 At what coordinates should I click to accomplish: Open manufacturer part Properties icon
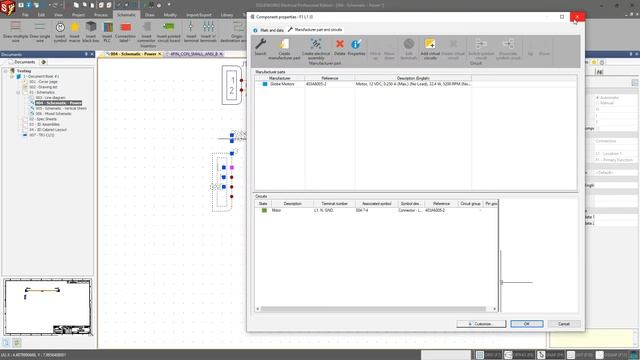(x=356, y=44)
